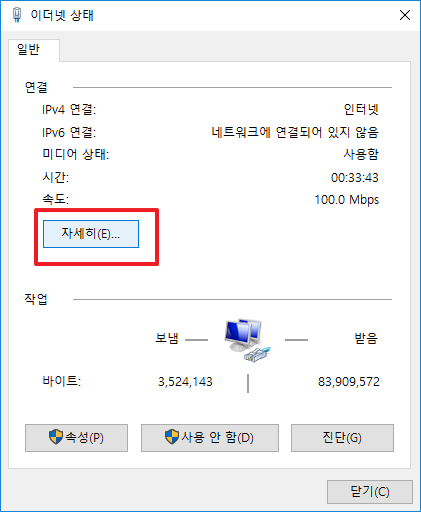Click the connection time 00:33:43
421x512 pixels.
355,178
